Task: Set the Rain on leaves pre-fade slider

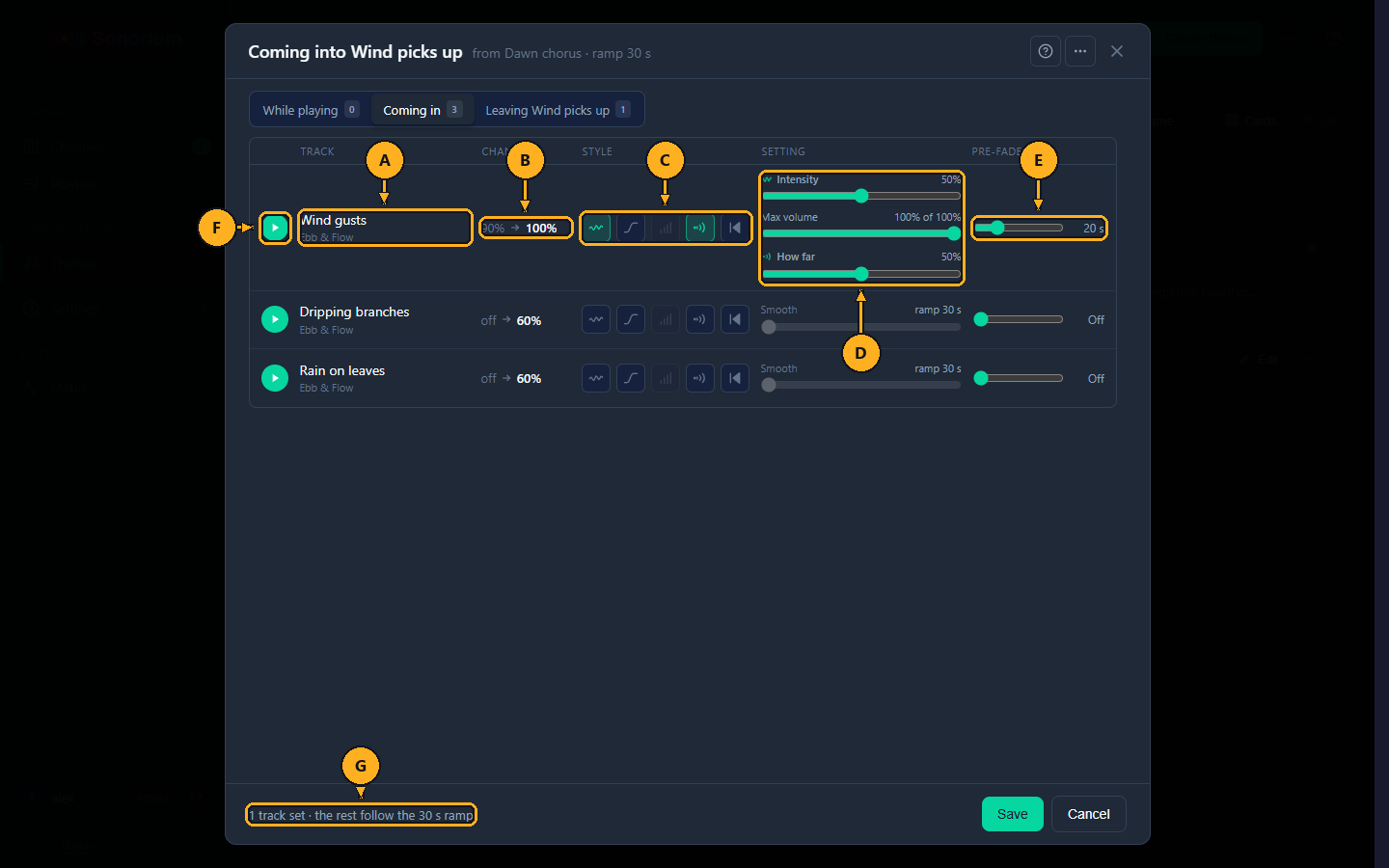Action: 1019,378
